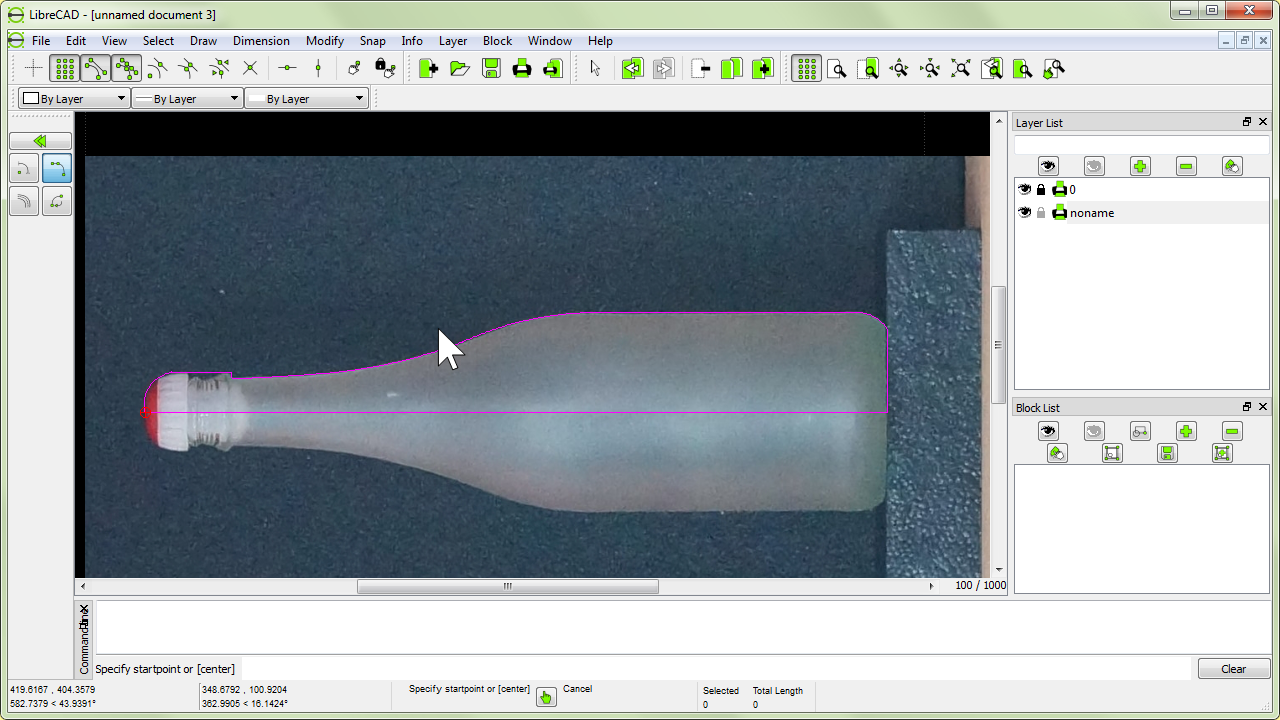Open the Snap menu
The width and height of the screenshot is (1280, 720).
pyautogui.click(x=372, y=41)
